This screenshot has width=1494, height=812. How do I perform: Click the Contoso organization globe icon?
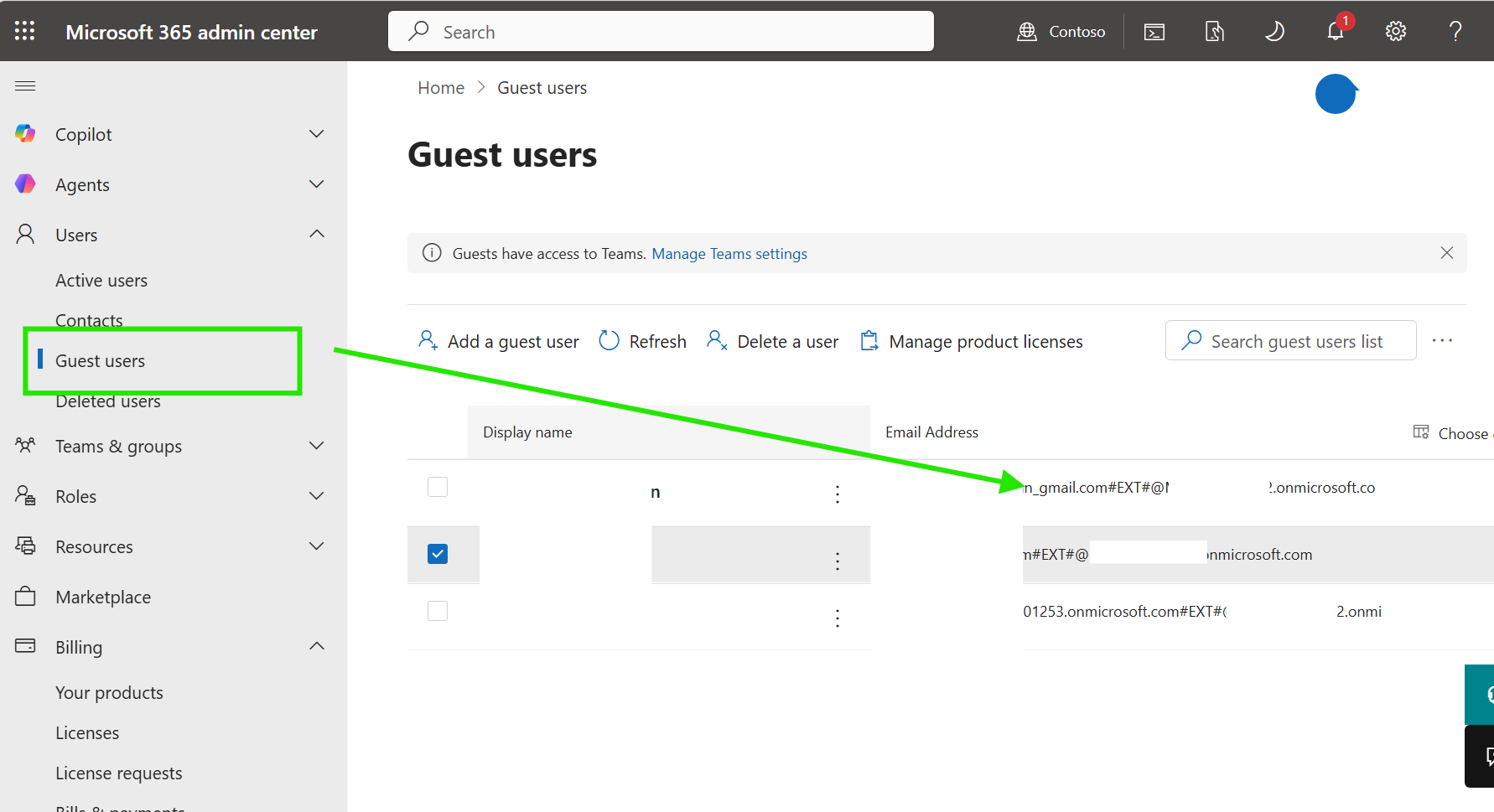click(1027, 32)
